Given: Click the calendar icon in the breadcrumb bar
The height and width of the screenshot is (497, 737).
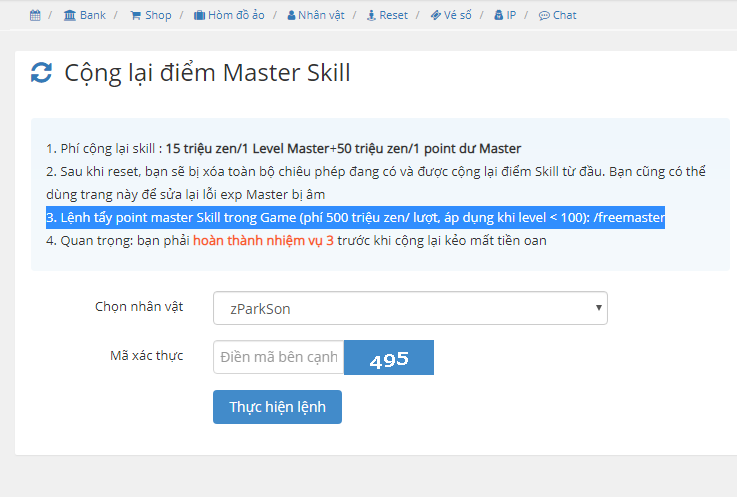Looking at the screenshot, I should (35, 15).
